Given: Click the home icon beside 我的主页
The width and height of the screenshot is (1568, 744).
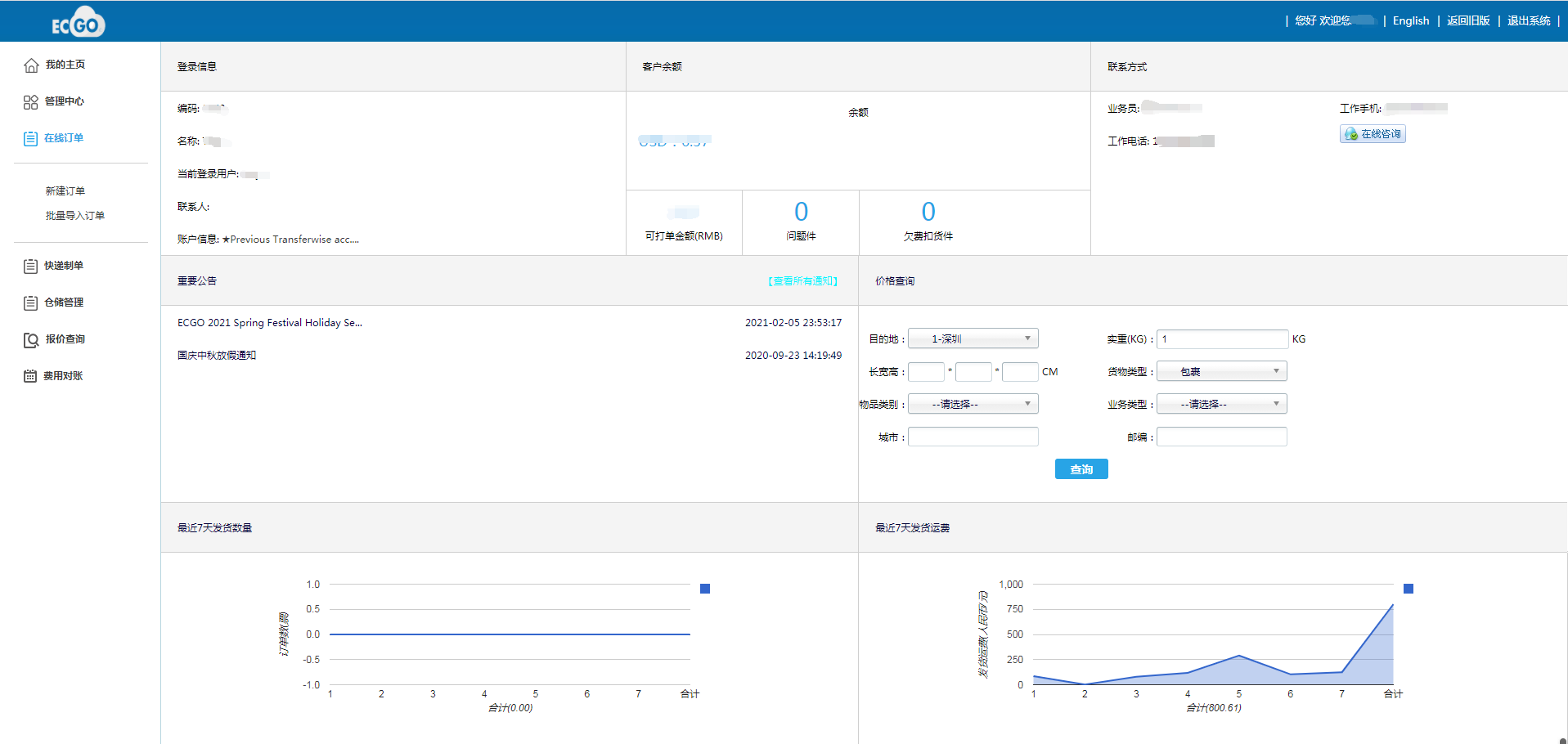Looking at the screenshot, I should tap(31, 65).
